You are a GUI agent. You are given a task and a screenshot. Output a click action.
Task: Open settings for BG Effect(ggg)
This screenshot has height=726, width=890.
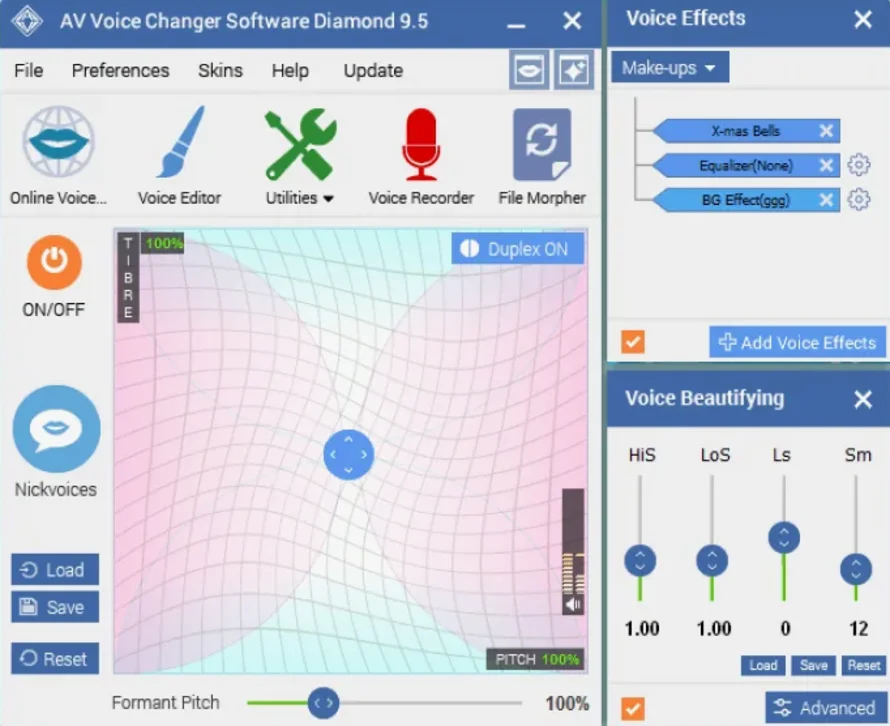tap(859, 200)
